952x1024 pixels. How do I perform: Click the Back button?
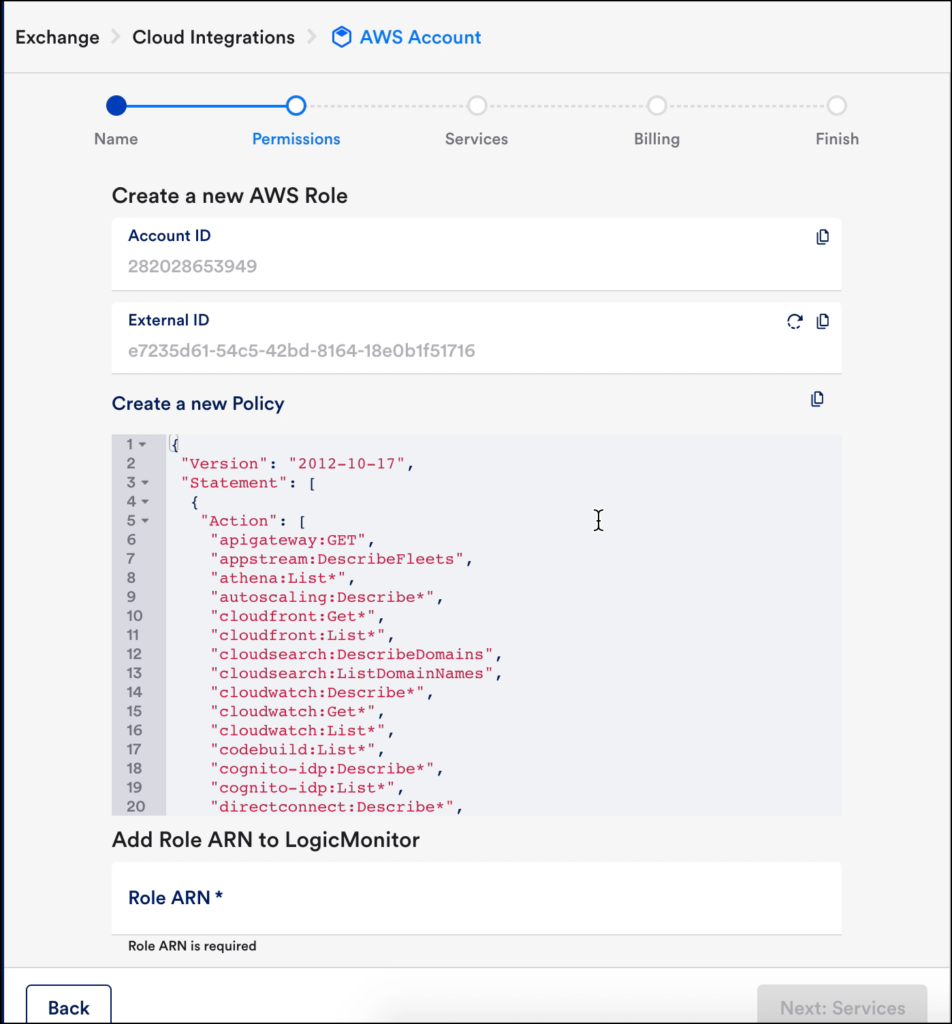tap(69, 1004)
